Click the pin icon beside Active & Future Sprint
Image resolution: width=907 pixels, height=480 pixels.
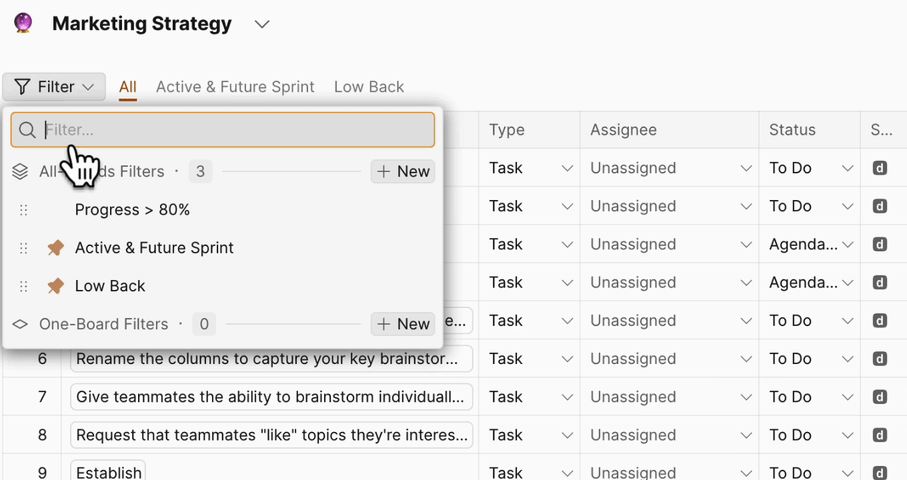coord(56,248)
